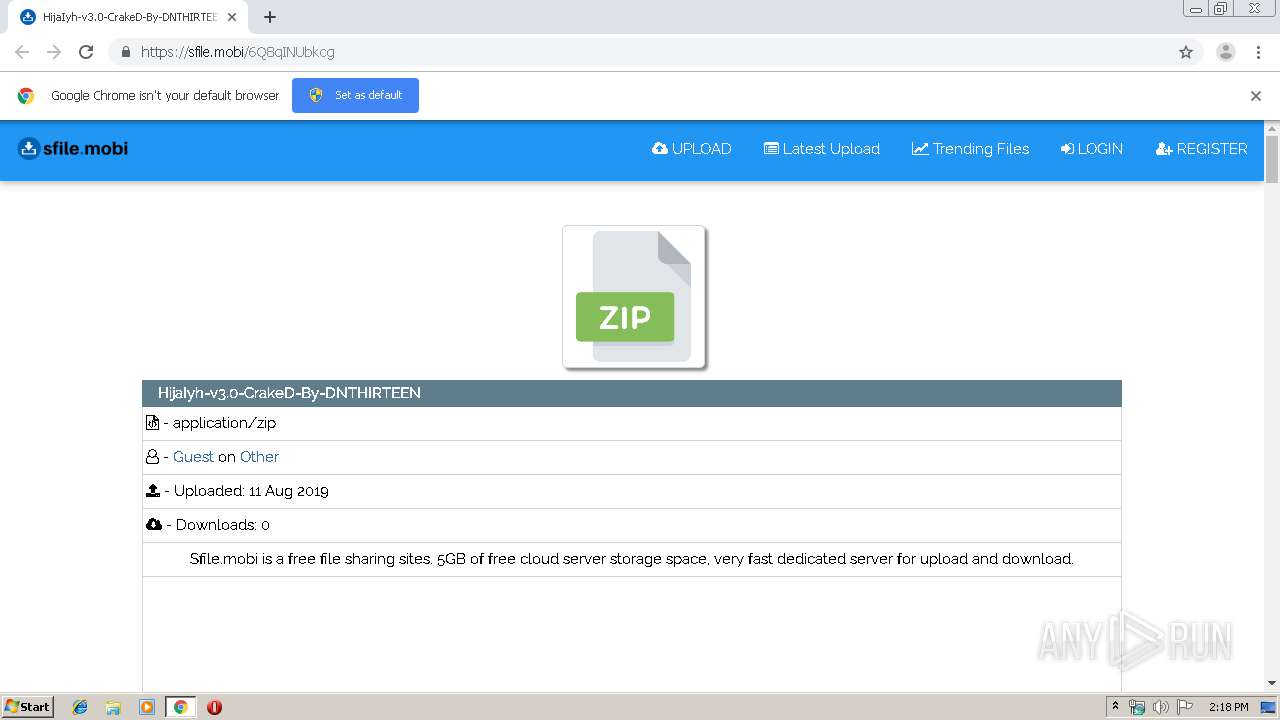Click the Chrome logo in the notification bar
This screenshot has width=1280, height=720.
(x=26, y=96)
